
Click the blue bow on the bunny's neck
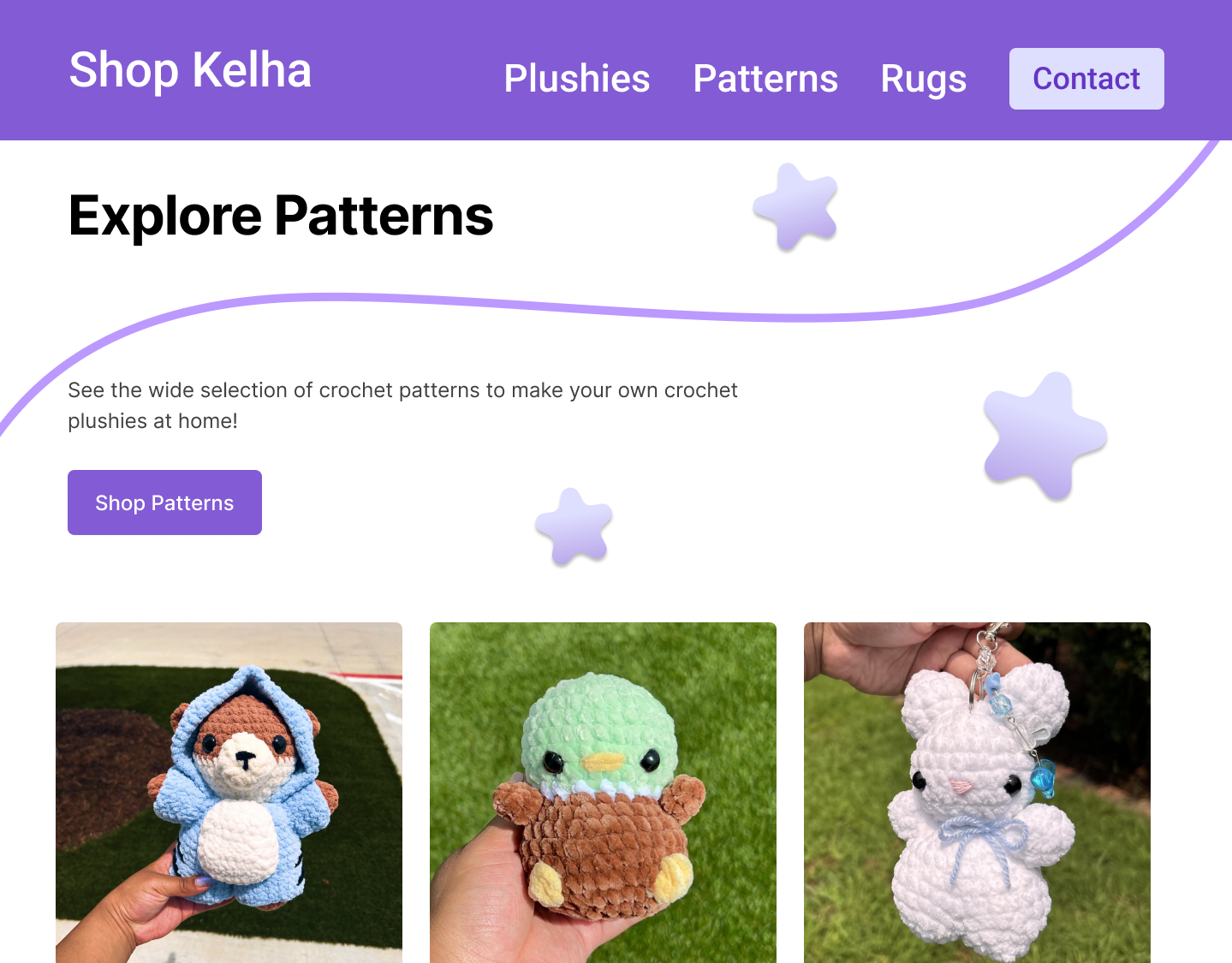982,835
